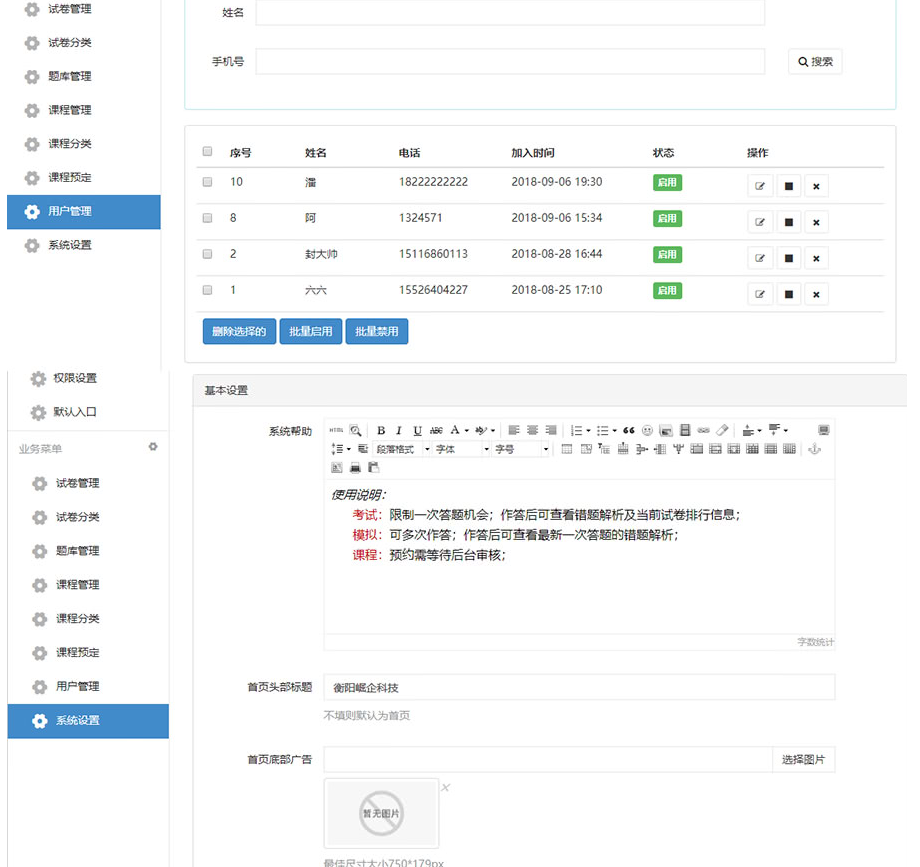The height and width of the screenshot is (867, 920).
Task: Go to 默认入口 in the sidebar
Action: coord(76,412)
